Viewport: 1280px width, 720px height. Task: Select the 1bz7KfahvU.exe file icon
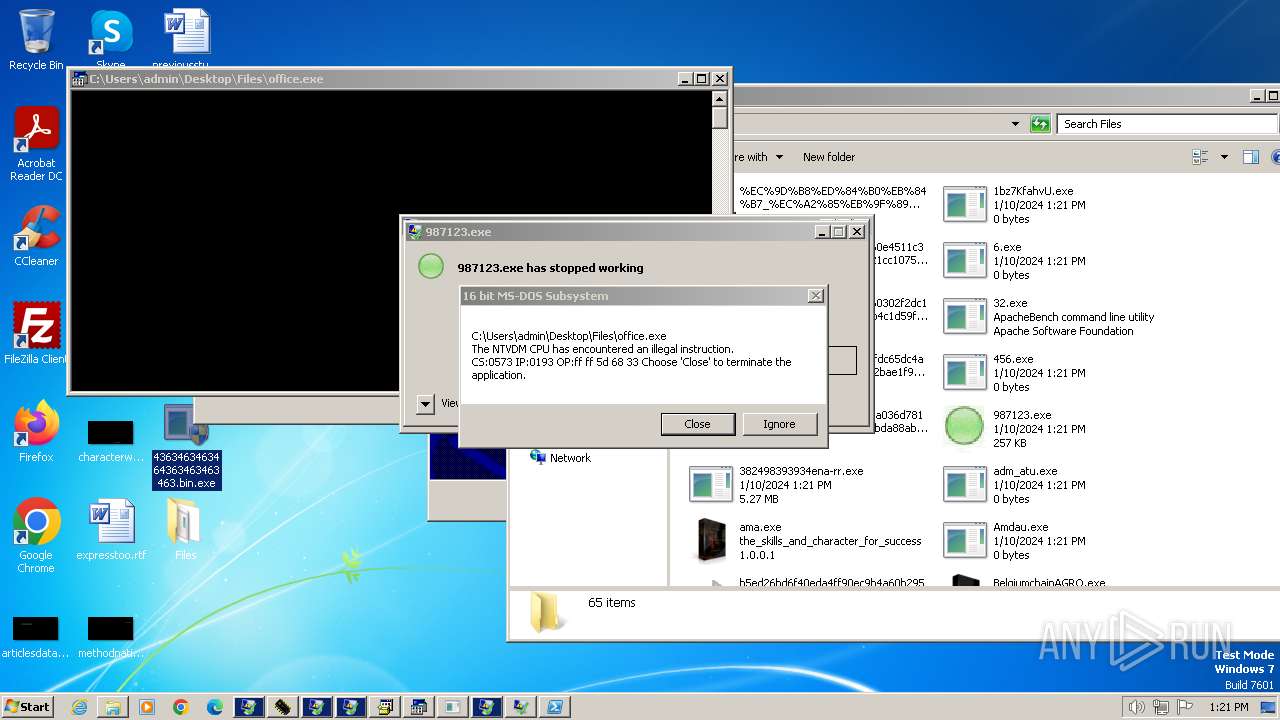click(x=964, y=204)
